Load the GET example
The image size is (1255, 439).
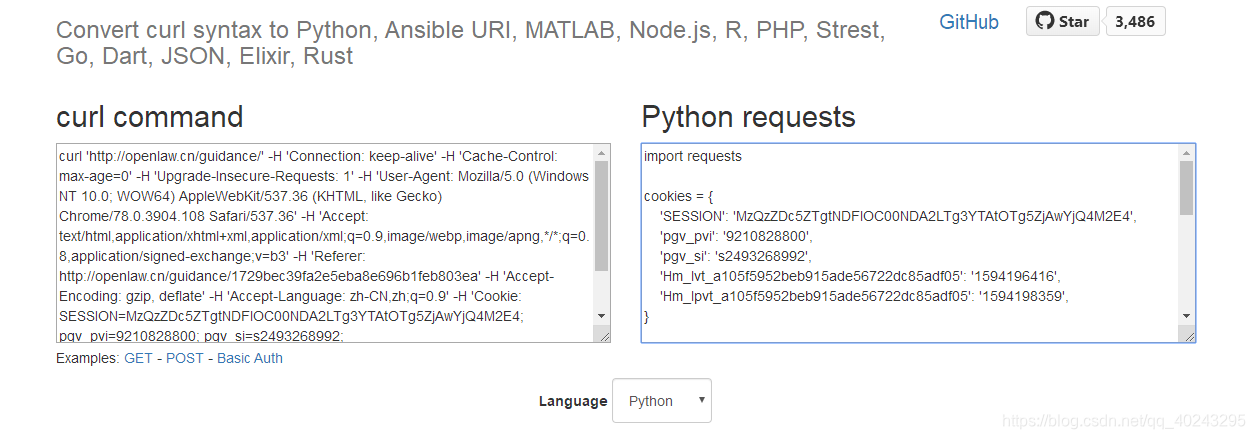pos(138,358)
